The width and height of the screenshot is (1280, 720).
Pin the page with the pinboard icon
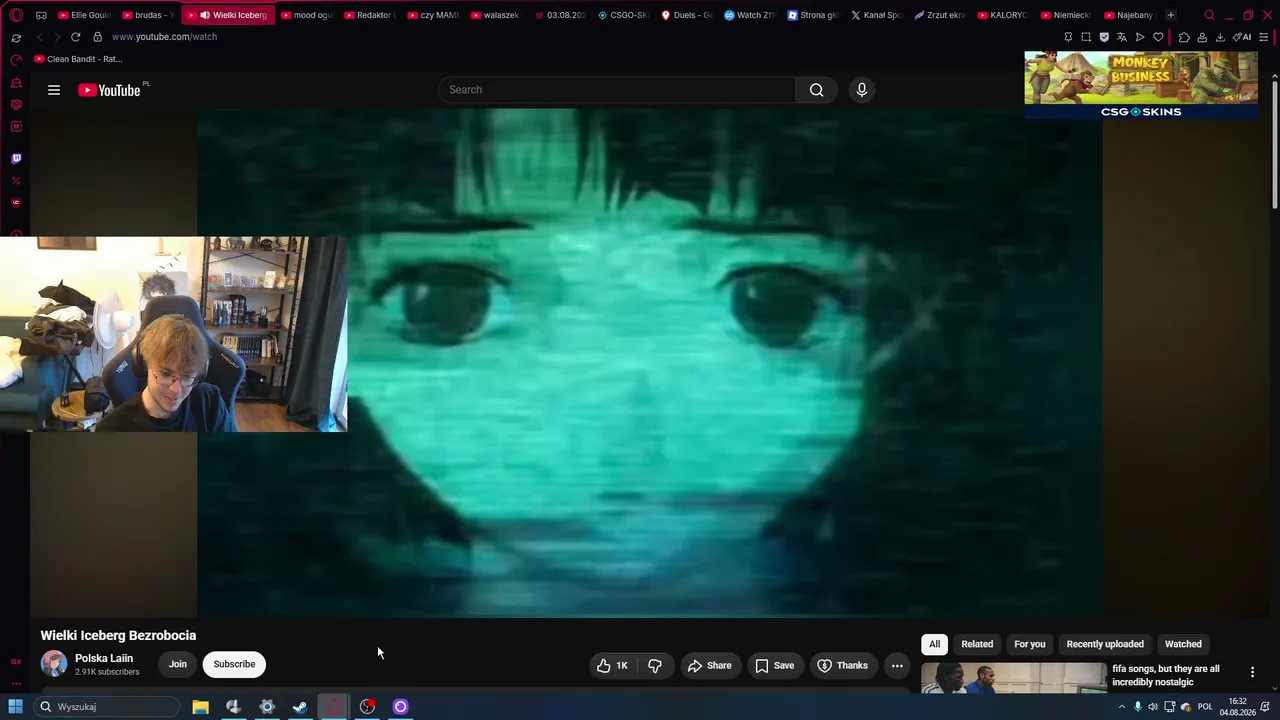(1068, 37)
